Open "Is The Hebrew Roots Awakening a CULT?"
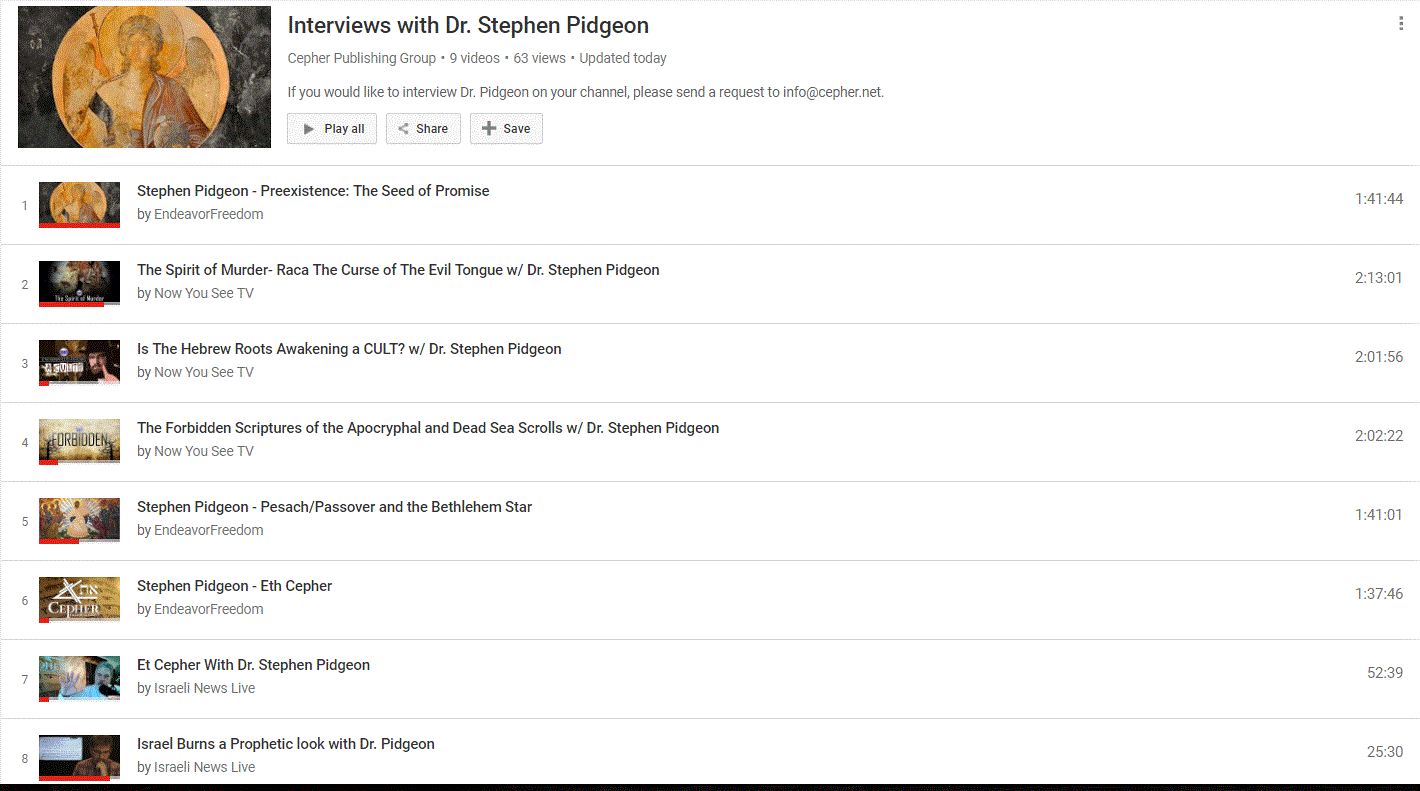The width and height of the screenshot is (1420, 791). click(x=349, y=348)
